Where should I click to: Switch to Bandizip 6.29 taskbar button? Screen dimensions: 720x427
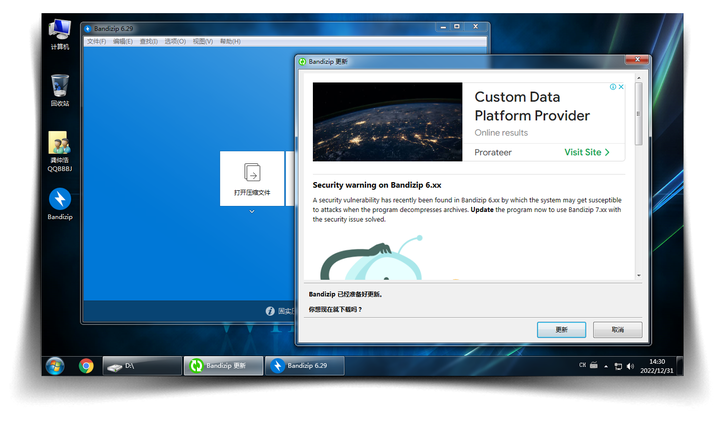tap(304, 366)
